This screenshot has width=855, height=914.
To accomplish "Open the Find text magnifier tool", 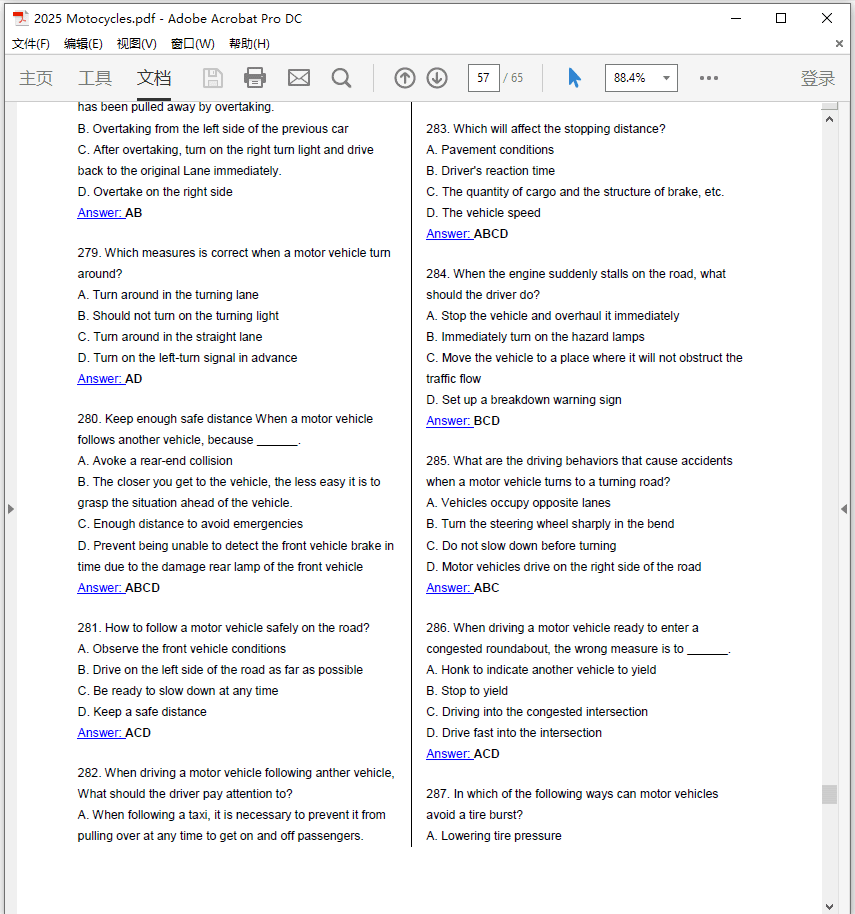I will point(341,78).
